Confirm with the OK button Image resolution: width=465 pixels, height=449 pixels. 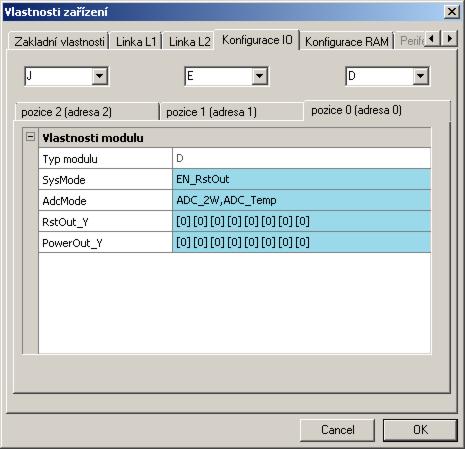click(420, 430)
